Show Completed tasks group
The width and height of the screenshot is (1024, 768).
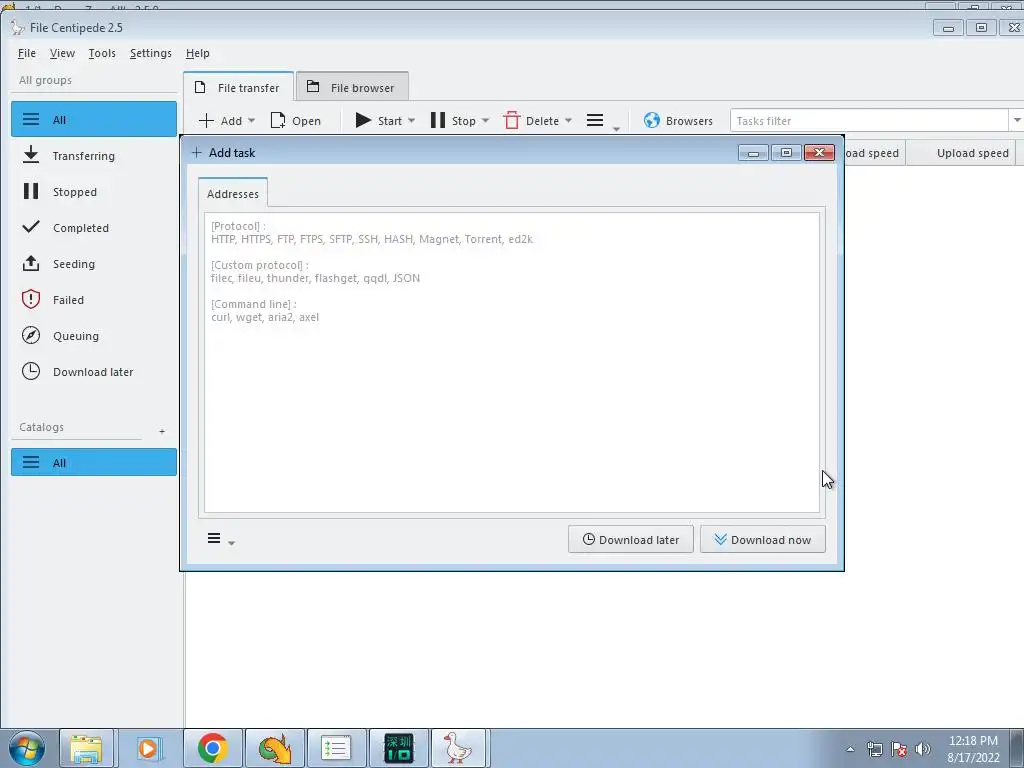94,227
